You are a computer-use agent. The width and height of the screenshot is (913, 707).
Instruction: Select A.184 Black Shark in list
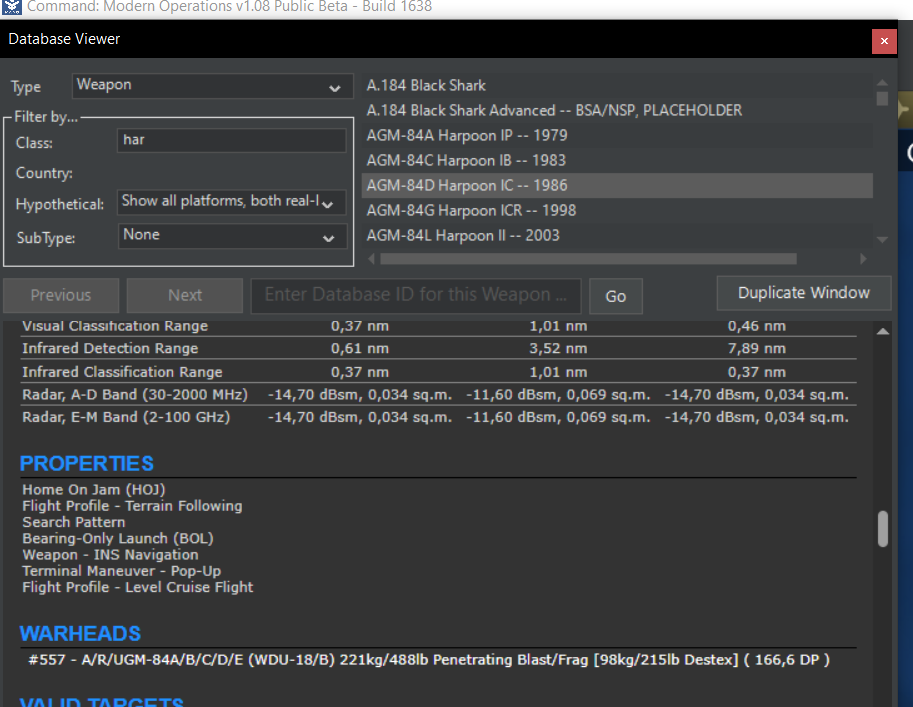point(427,86)
